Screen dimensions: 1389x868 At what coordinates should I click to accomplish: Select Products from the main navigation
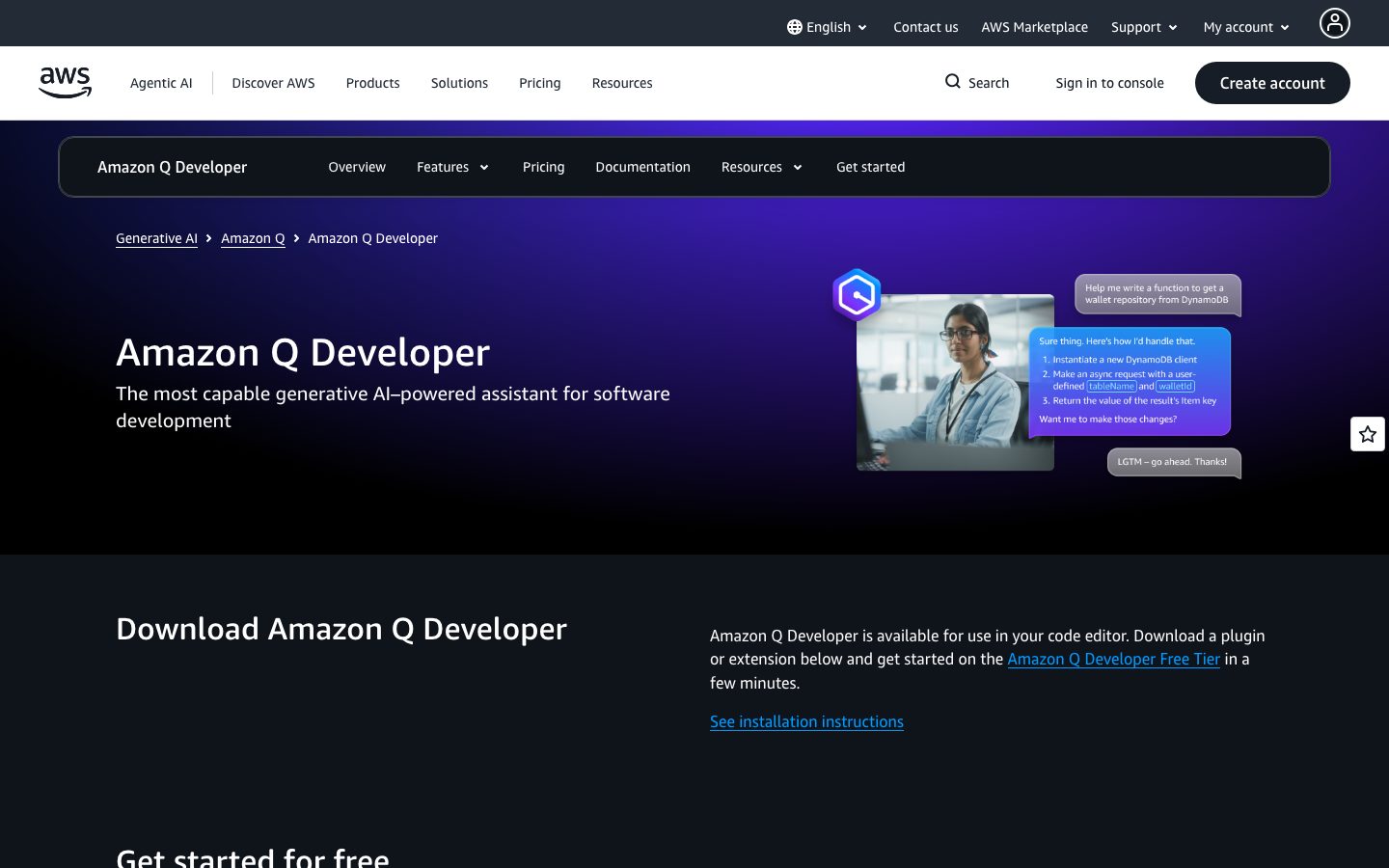click(x=372, y=83)
